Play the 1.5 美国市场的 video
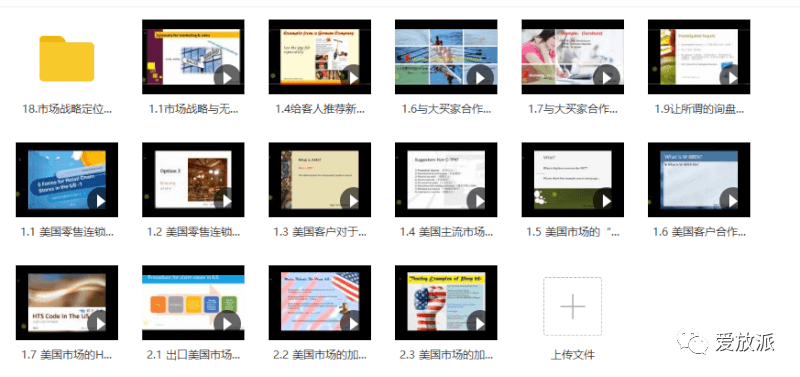The height and width of the screenshot is (377, 800). pos(606,200)
